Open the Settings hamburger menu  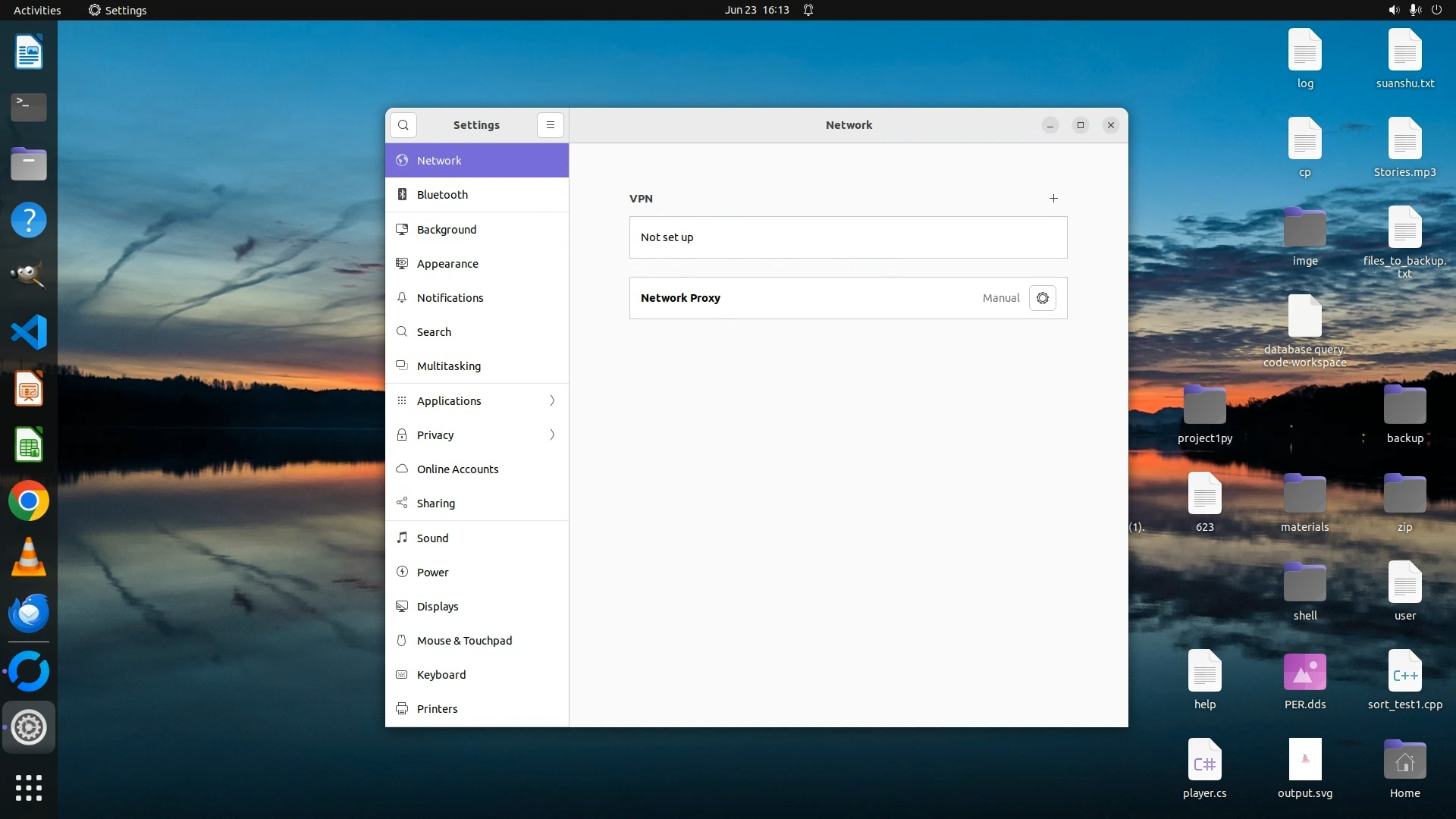[x=551, y=125]
